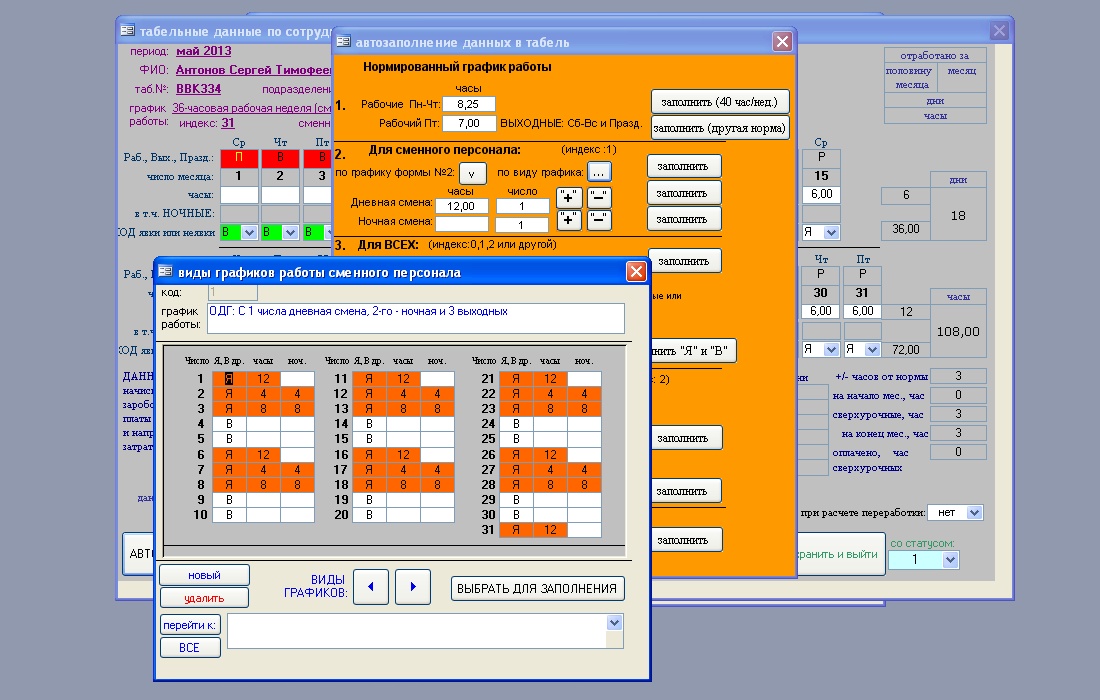Screen dimensions: 1100x700
Task: Click day shift 'число' field
Action: click(x=522, y=206)
